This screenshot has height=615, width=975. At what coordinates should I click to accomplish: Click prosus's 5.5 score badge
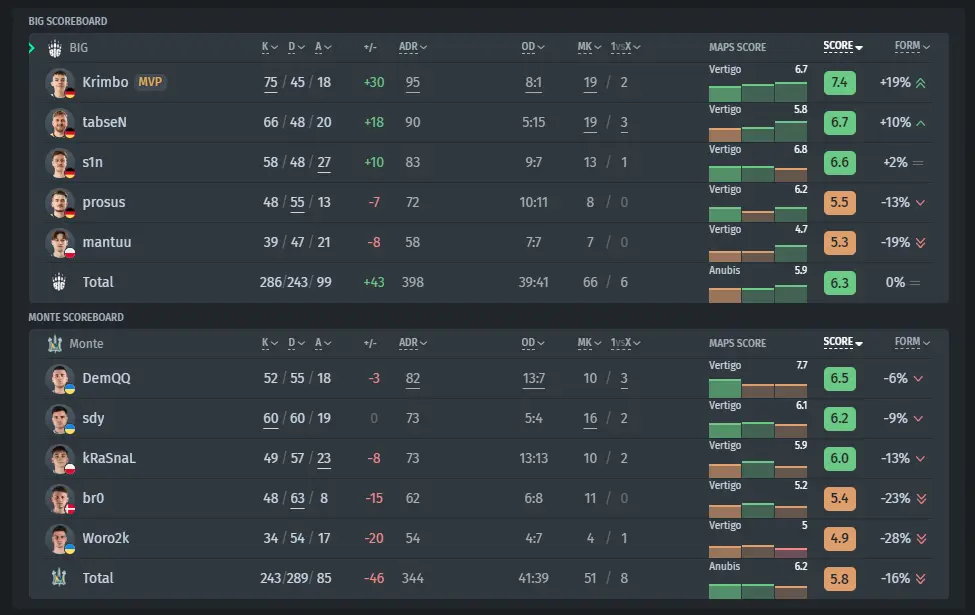[839, 203]
